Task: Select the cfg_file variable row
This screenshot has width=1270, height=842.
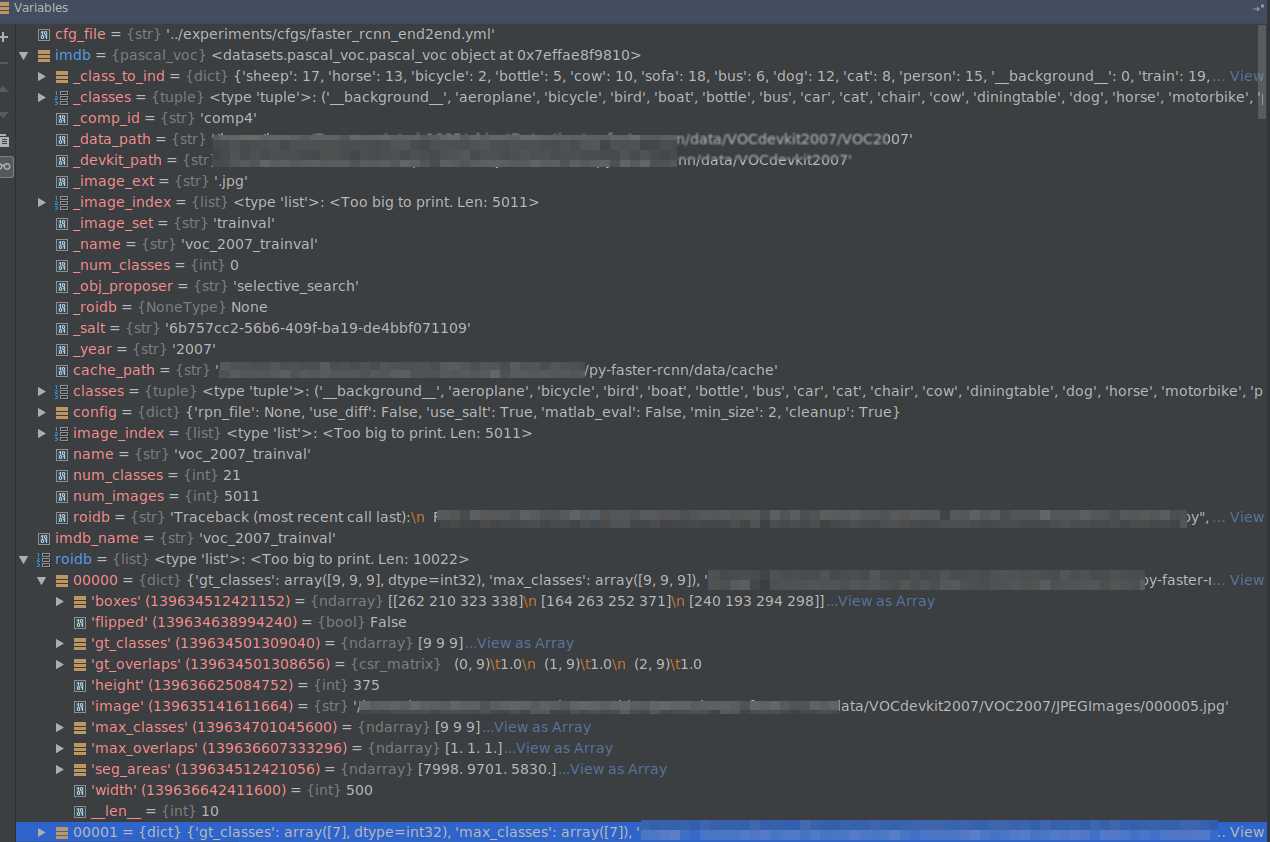Action: [642, 34]
